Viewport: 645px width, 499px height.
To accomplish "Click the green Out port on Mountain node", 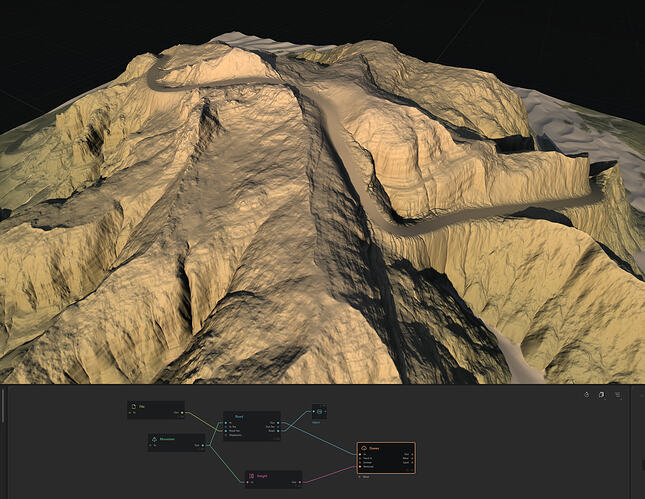I will click(x=203, y=445).
